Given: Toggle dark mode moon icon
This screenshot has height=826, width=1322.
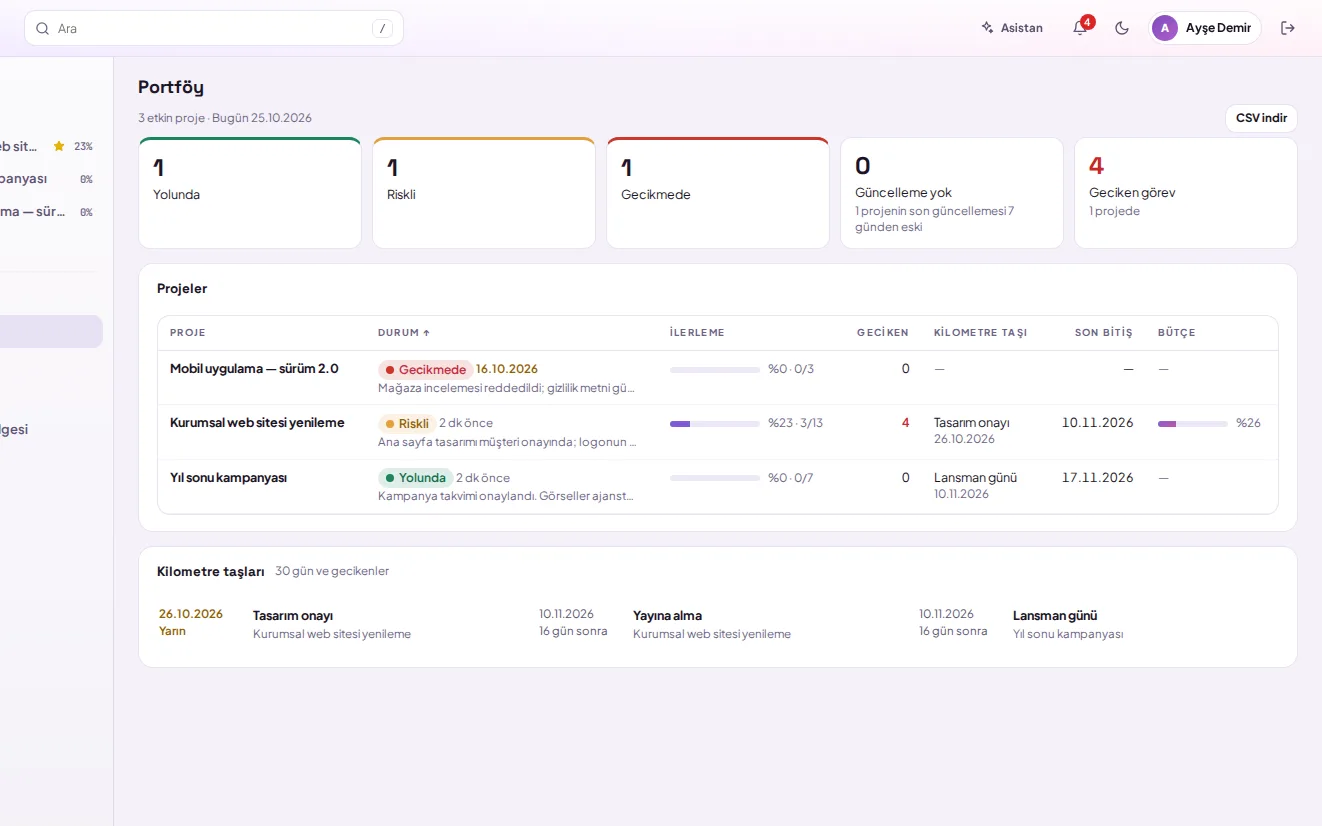Looking at the screenshot, I should (1122, 28).
